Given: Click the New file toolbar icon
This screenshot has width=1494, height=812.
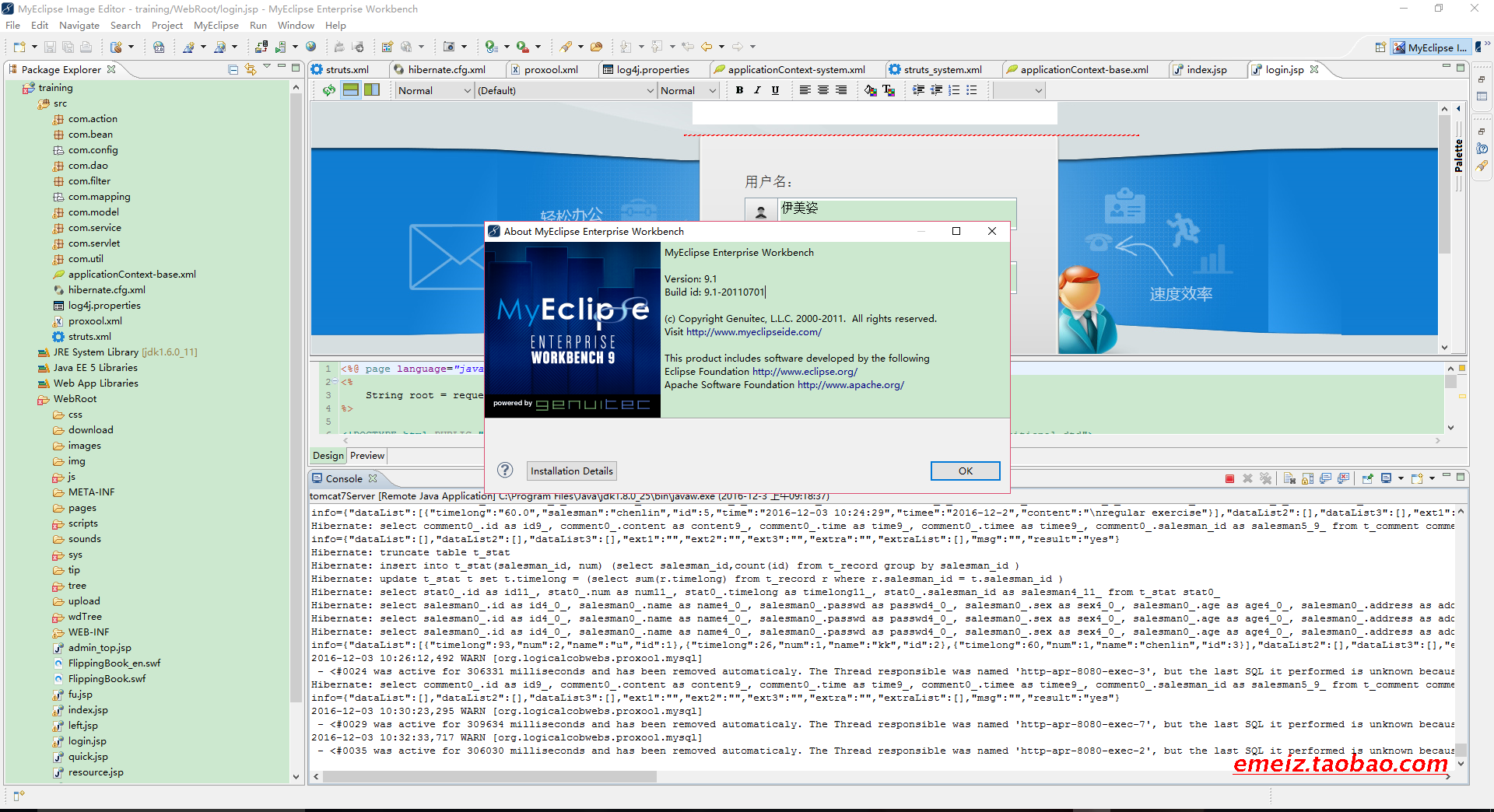Looking at the screenshot, I should click(19, 47).
